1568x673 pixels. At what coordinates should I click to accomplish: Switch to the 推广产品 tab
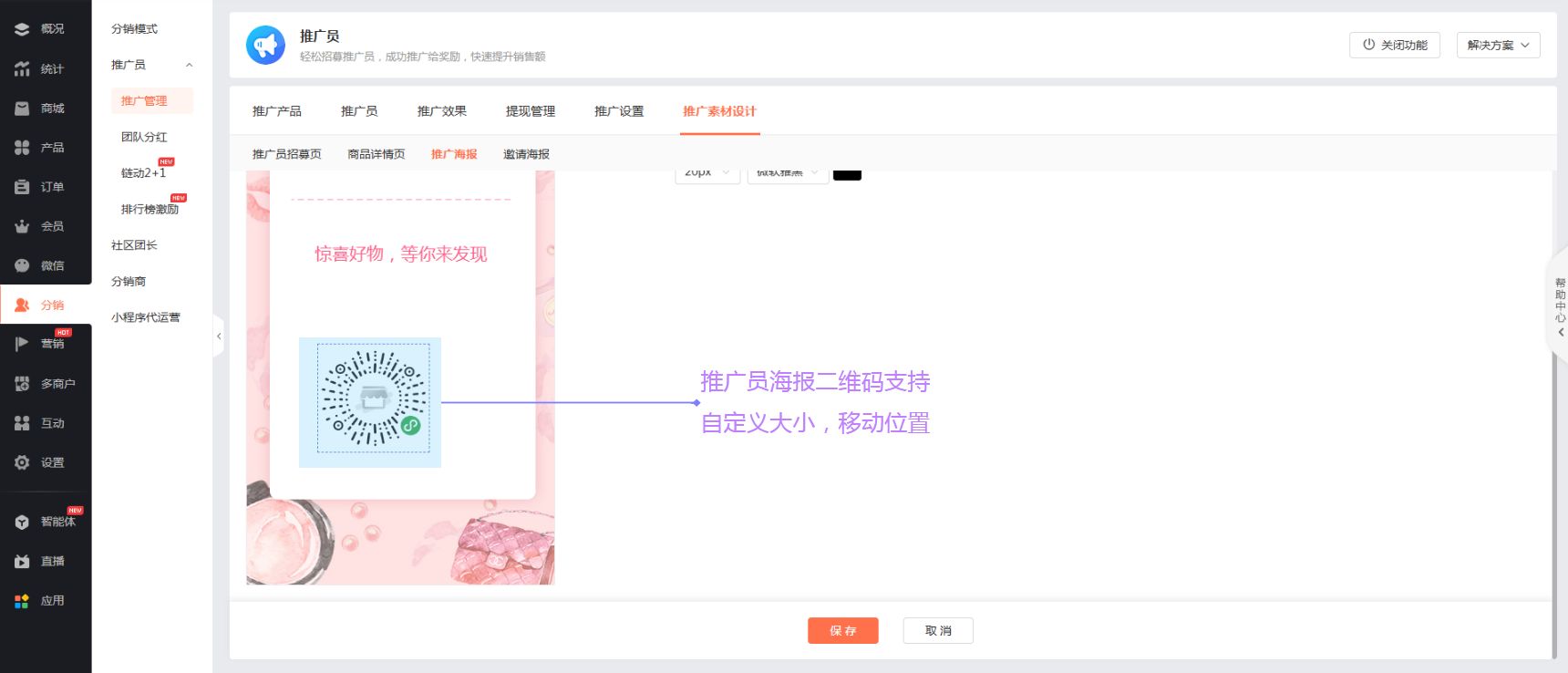click(277, 111)
